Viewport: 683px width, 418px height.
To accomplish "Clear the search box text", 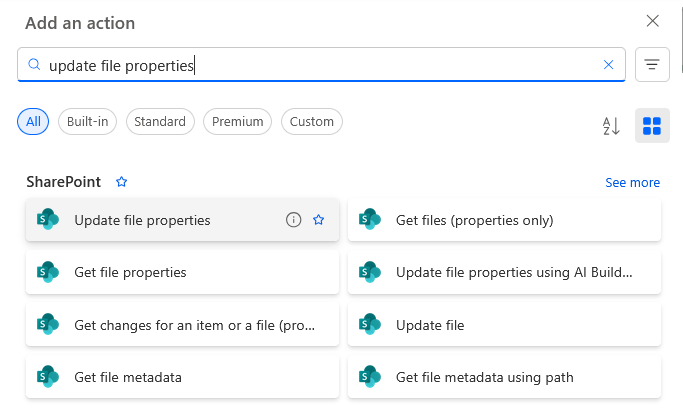I will [609, 65].
